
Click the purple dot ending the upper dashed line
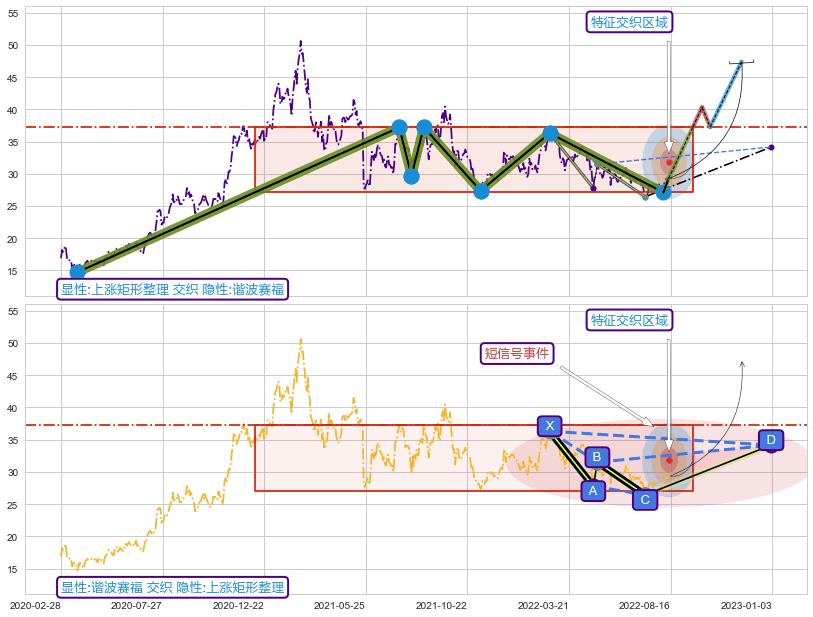(x=770, y=147)
